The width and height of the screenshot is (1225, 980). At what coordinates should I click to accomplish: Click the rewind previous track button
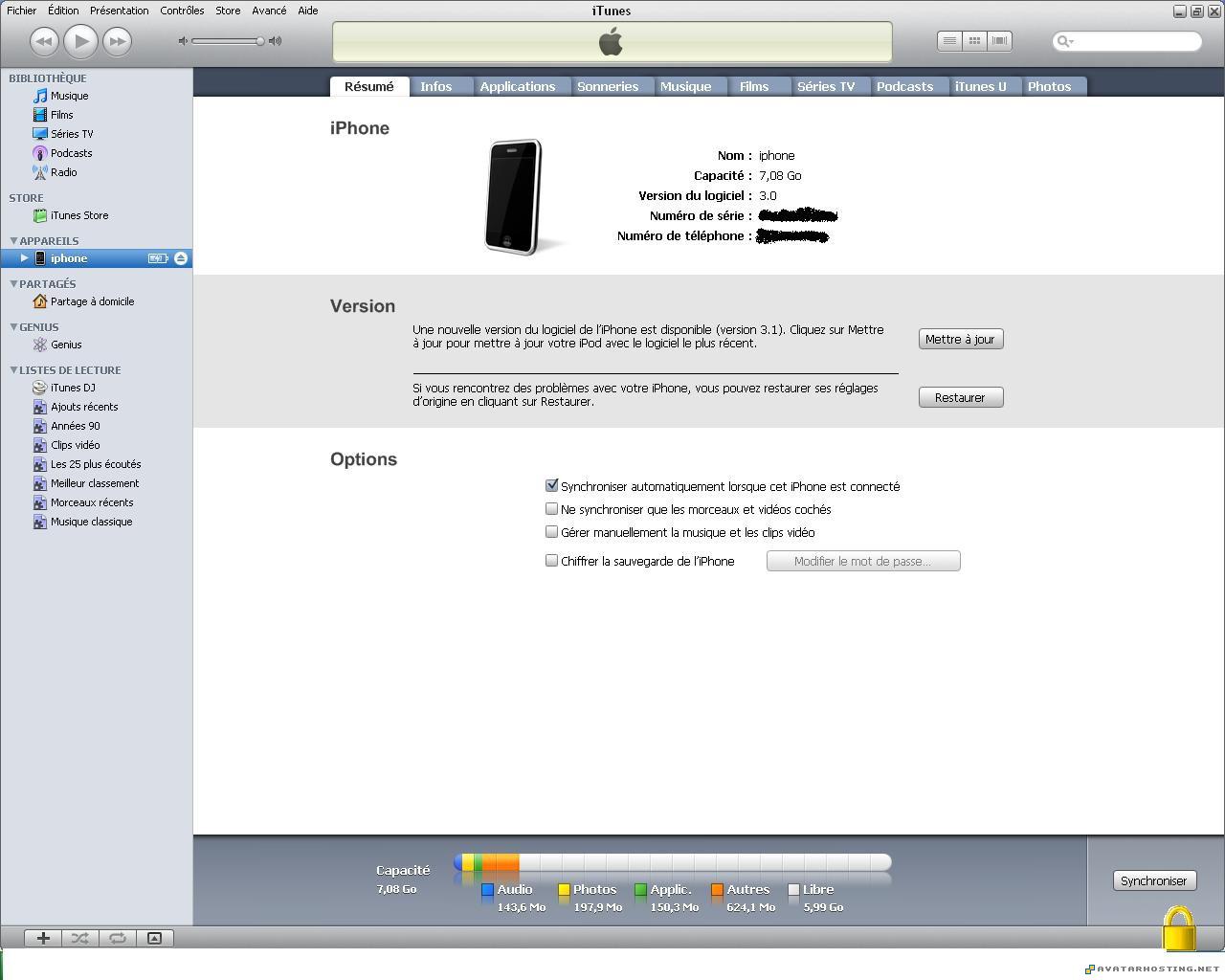44,41
